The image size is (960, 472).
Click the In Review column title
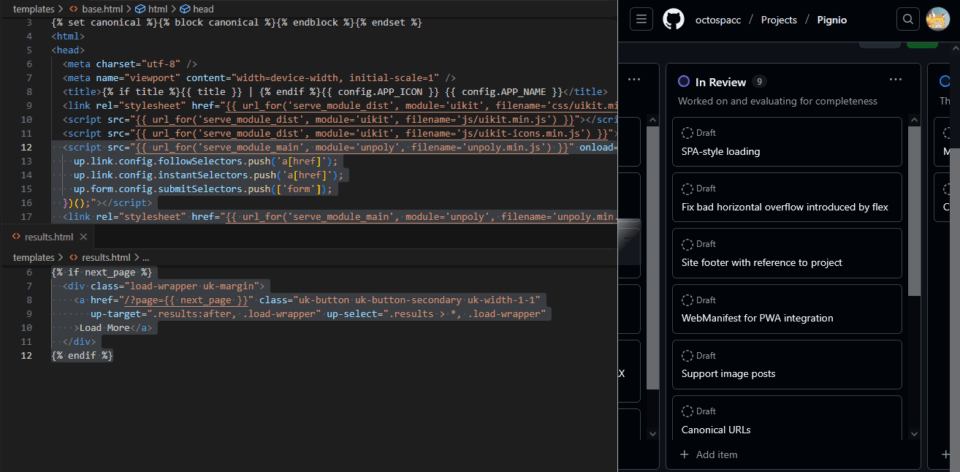coord(721,82)
